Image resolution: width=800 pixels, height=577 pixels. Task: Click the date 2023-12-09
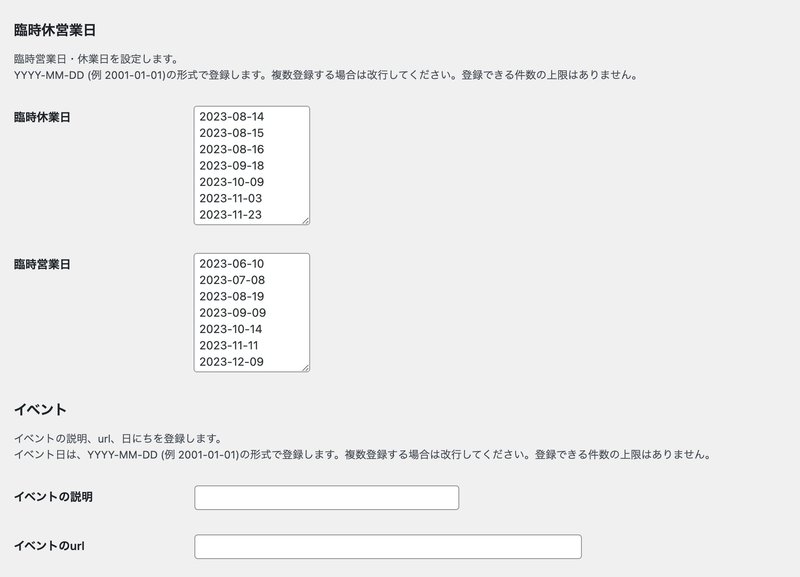tap(232, 361)
